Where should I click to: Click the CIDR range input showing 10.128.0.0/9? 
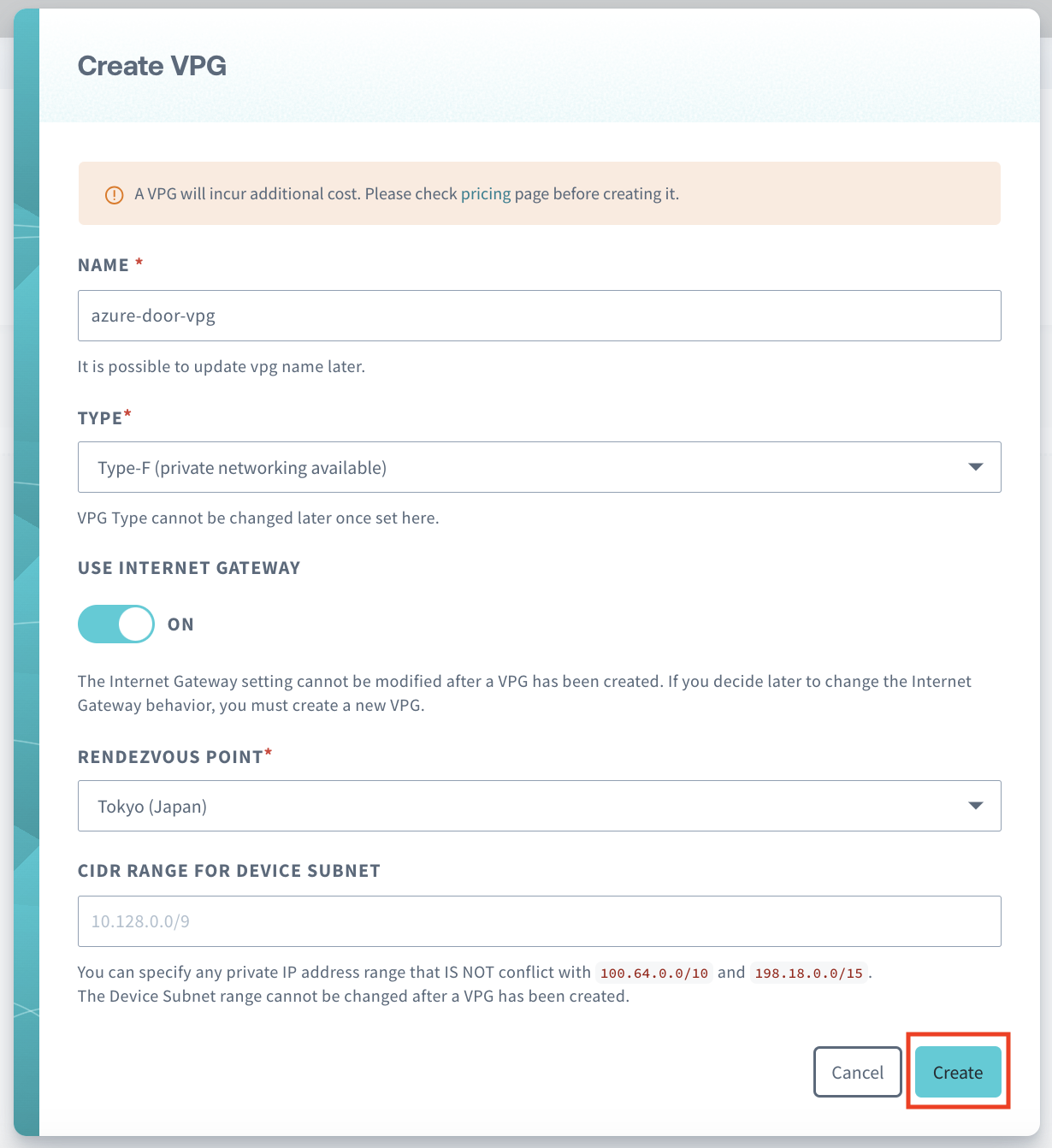click(x=539, y=920)
